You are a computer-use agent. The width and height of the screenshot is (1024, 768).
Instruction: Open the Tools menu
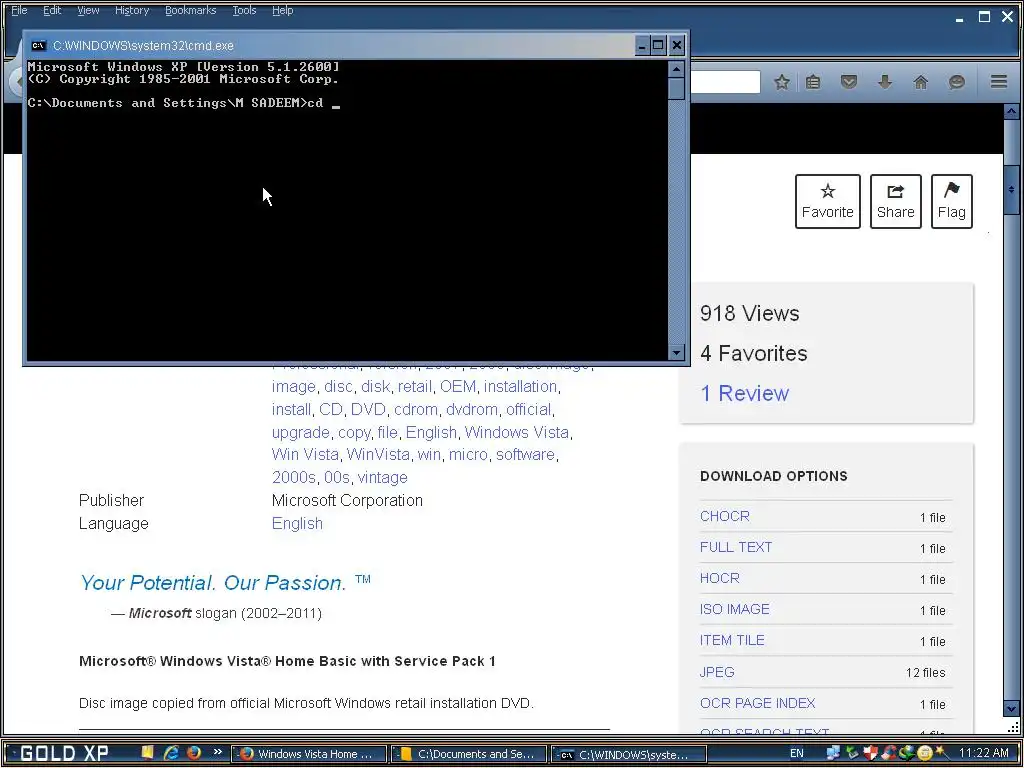(x=244, y=10)
